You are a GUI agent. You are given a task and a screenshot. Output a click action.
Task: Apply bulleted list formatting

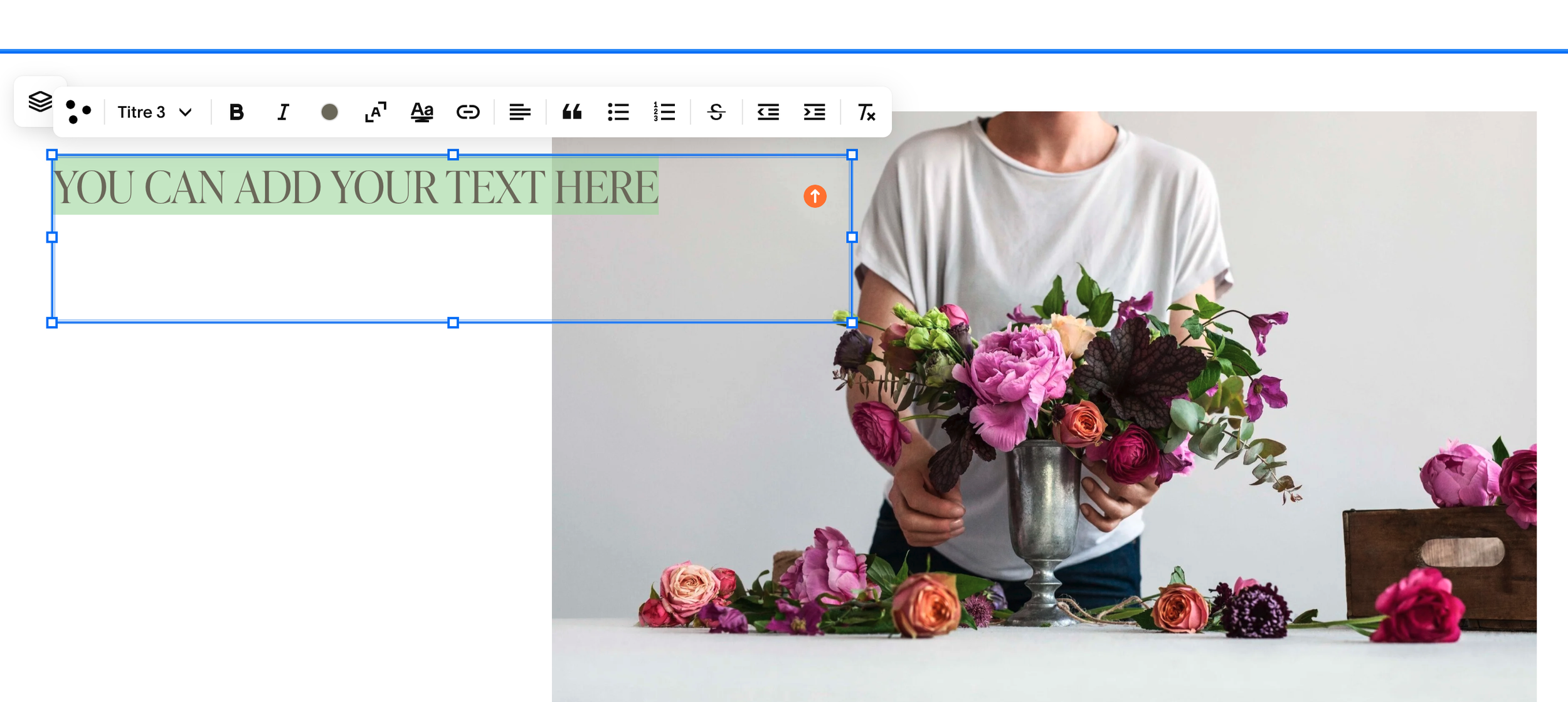pos(618,112)
